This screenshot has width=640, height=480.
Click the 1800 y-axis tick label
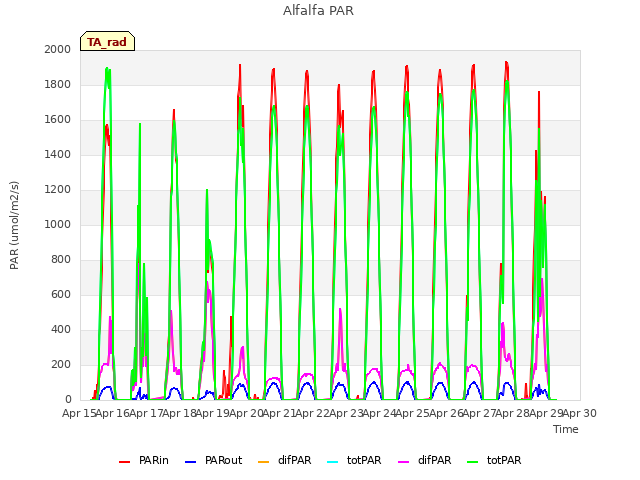[x=58, y=84]
